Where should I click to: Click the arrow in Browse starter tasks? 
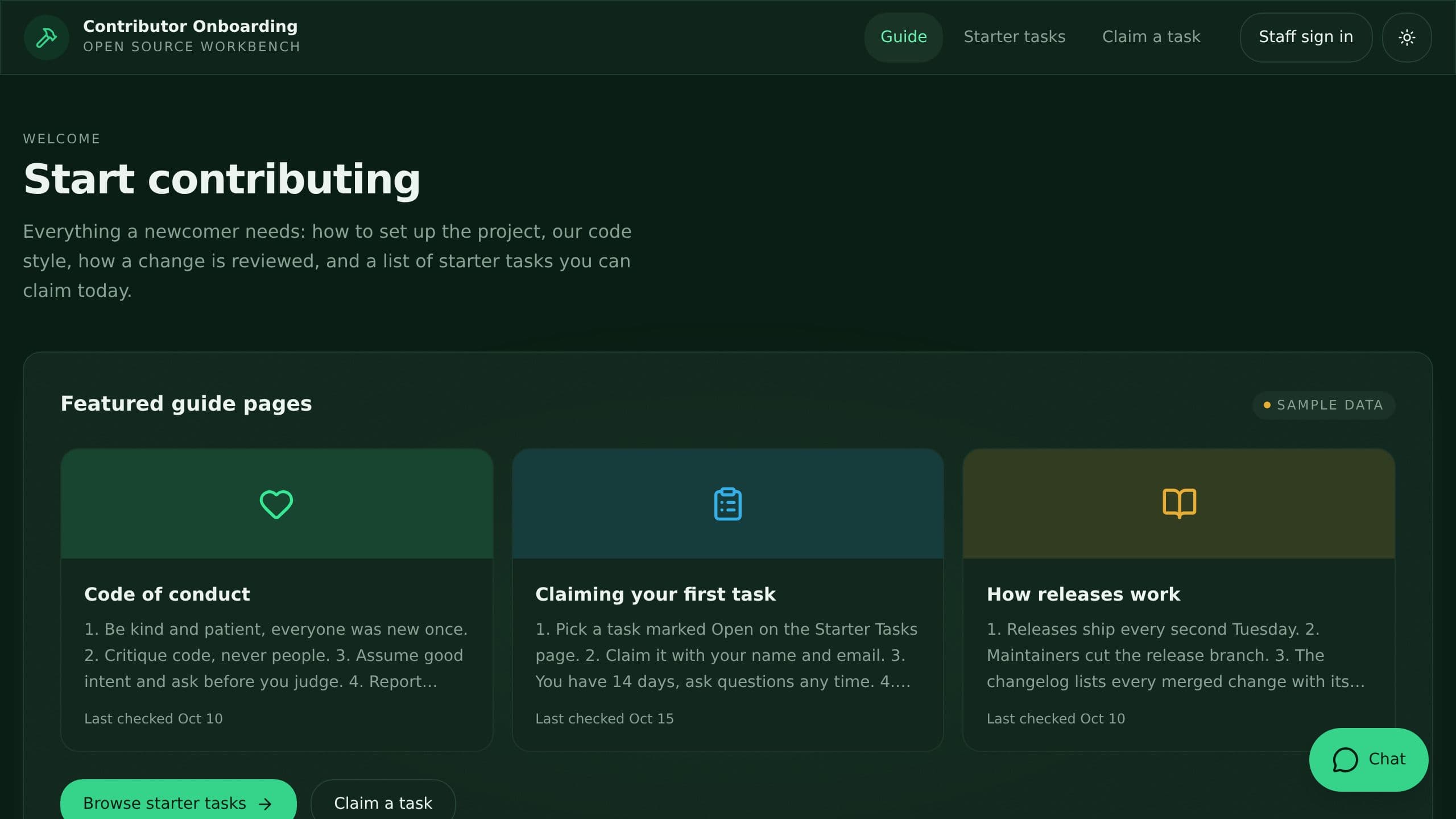point(265,804)
